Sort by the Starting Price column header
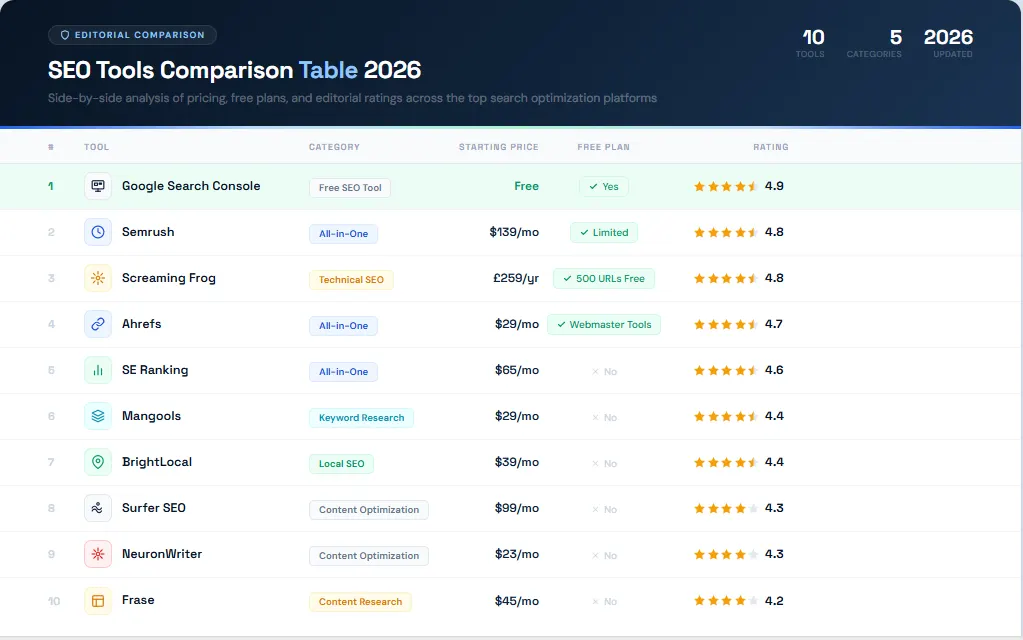The image size is (1023, 640). click(498, 147)
